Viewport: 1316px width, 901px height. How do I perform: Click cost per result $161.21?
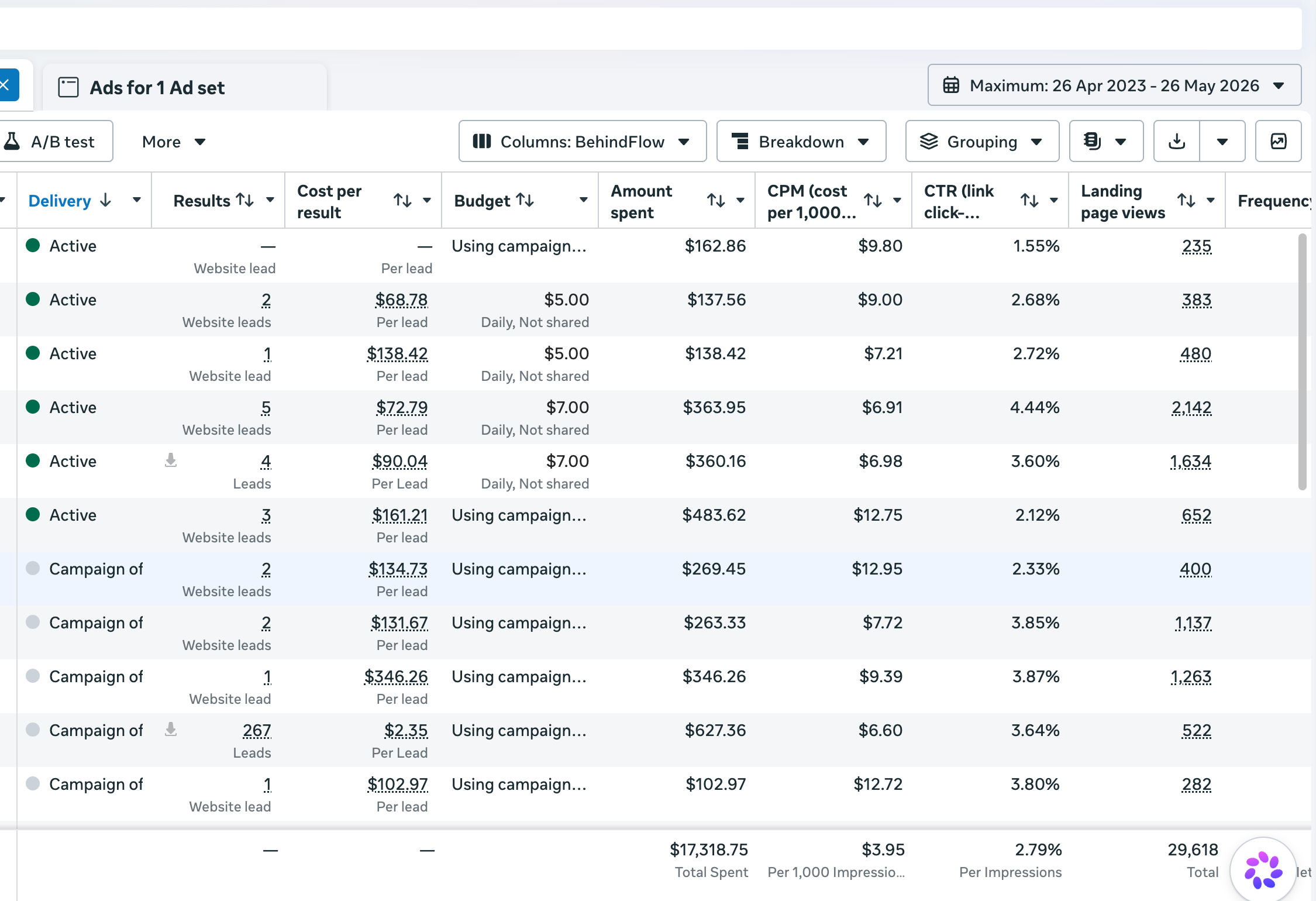pyautogui.click(x=400, y=515)
